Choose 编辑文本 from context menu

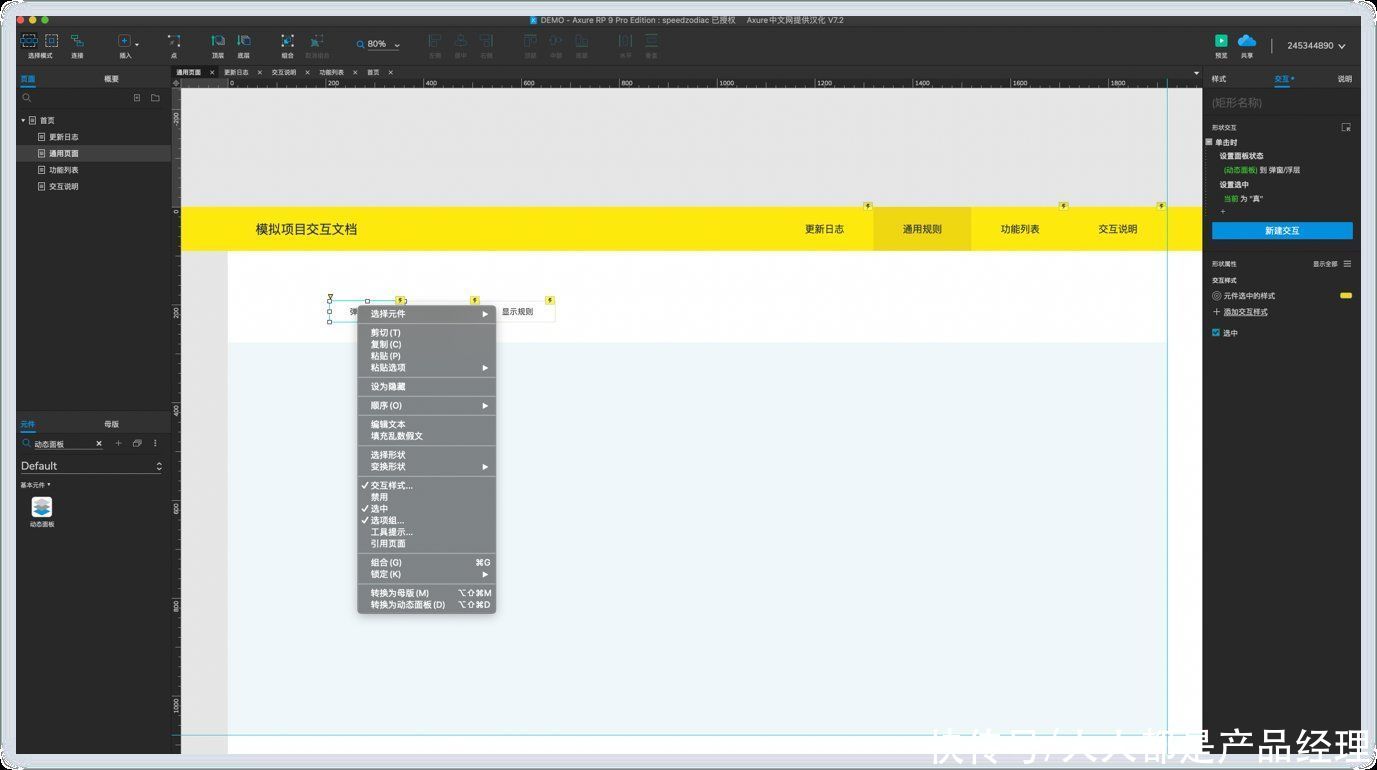click(x=427, y=424)
